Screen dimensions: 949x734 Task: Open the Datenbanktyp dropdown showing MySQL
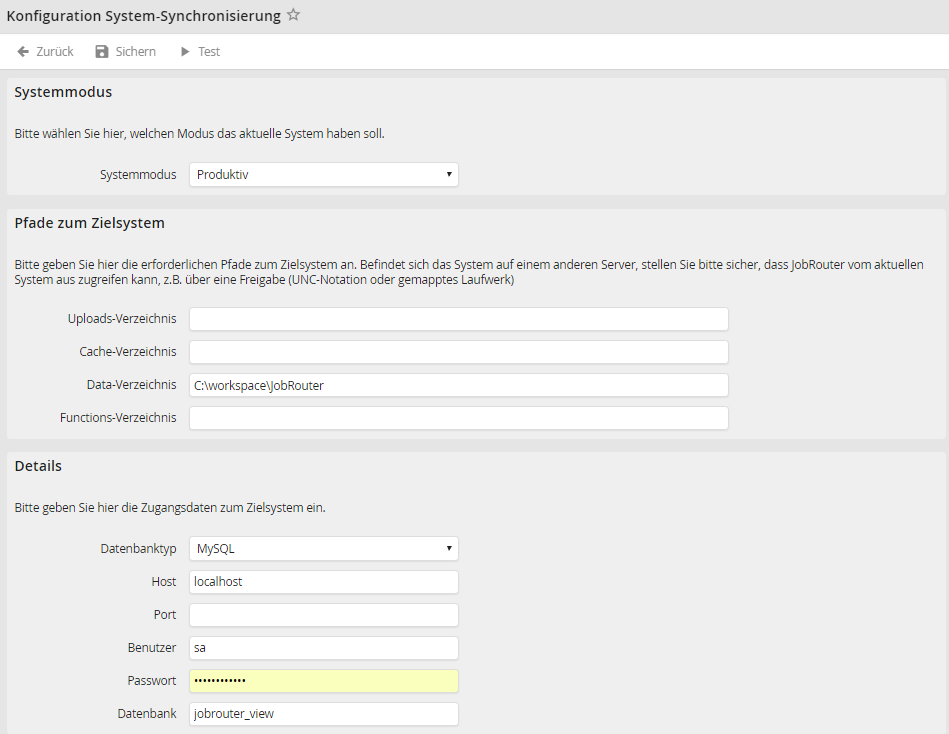(324, 548)
